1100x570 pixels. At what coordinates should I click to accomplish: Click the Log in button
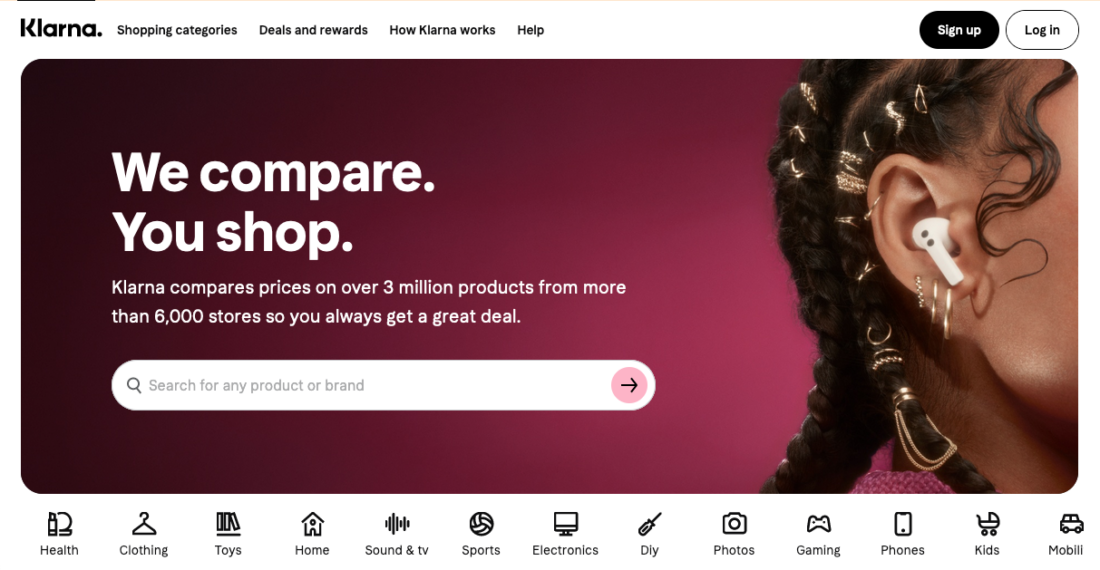pyautogui.click(x=1042, y=30)
